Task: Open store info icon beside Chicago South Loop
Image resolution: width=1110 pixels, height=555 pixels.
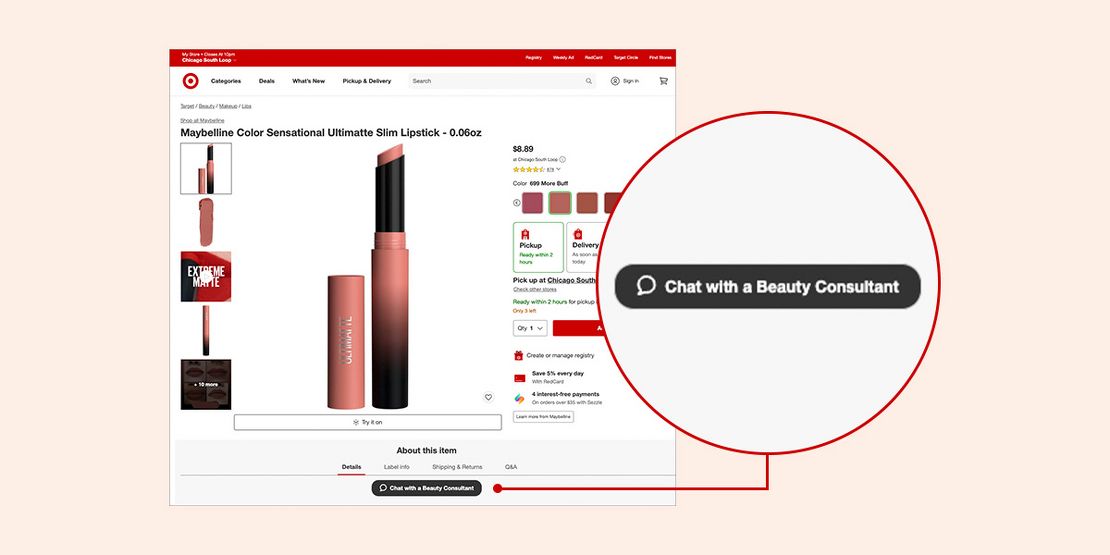Action: point(563,159)
